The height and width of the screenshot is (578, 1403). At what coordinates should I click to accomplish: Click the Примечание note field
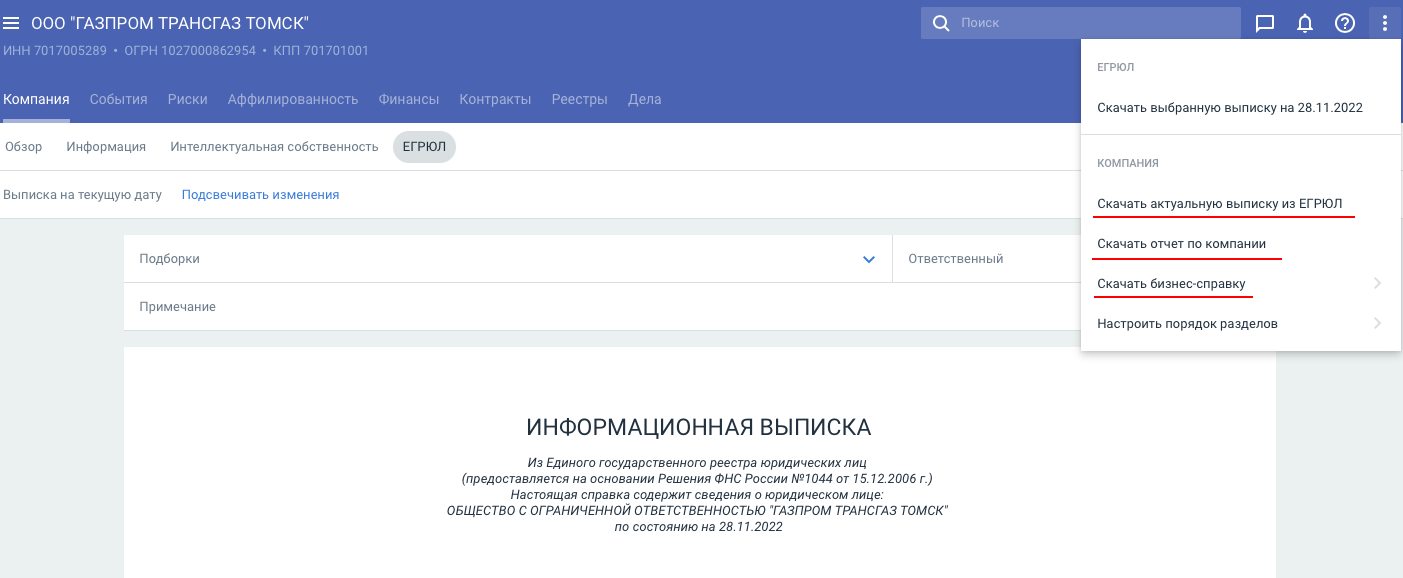(x=602, y=307)
